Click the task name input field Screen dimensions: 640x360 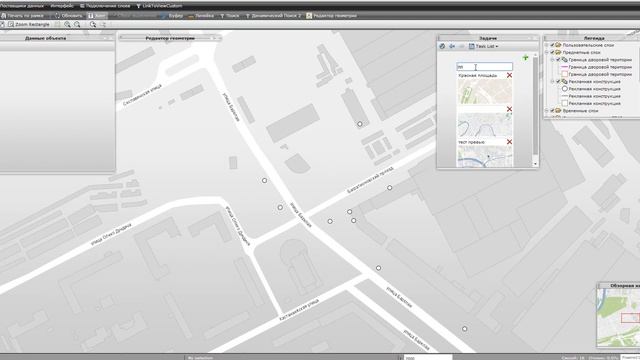click(484, 67)
